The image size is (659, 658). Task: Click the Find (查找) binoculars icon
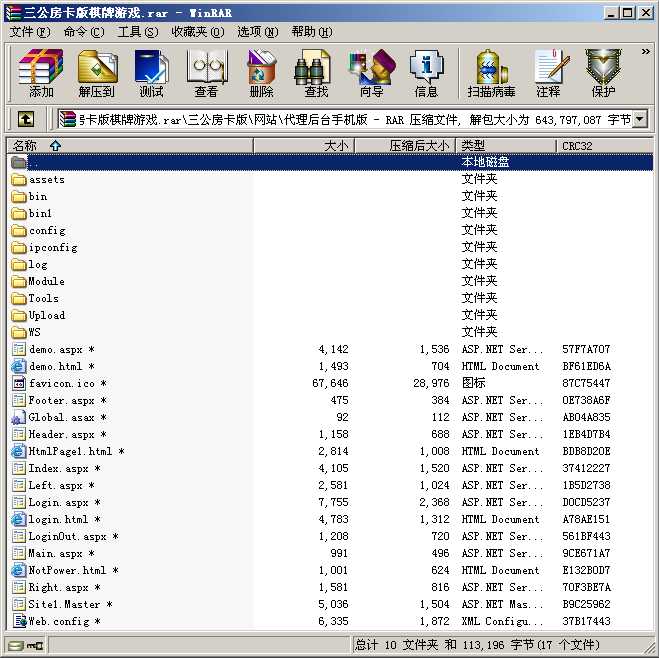pyautogui.click(x=312, y=67)
